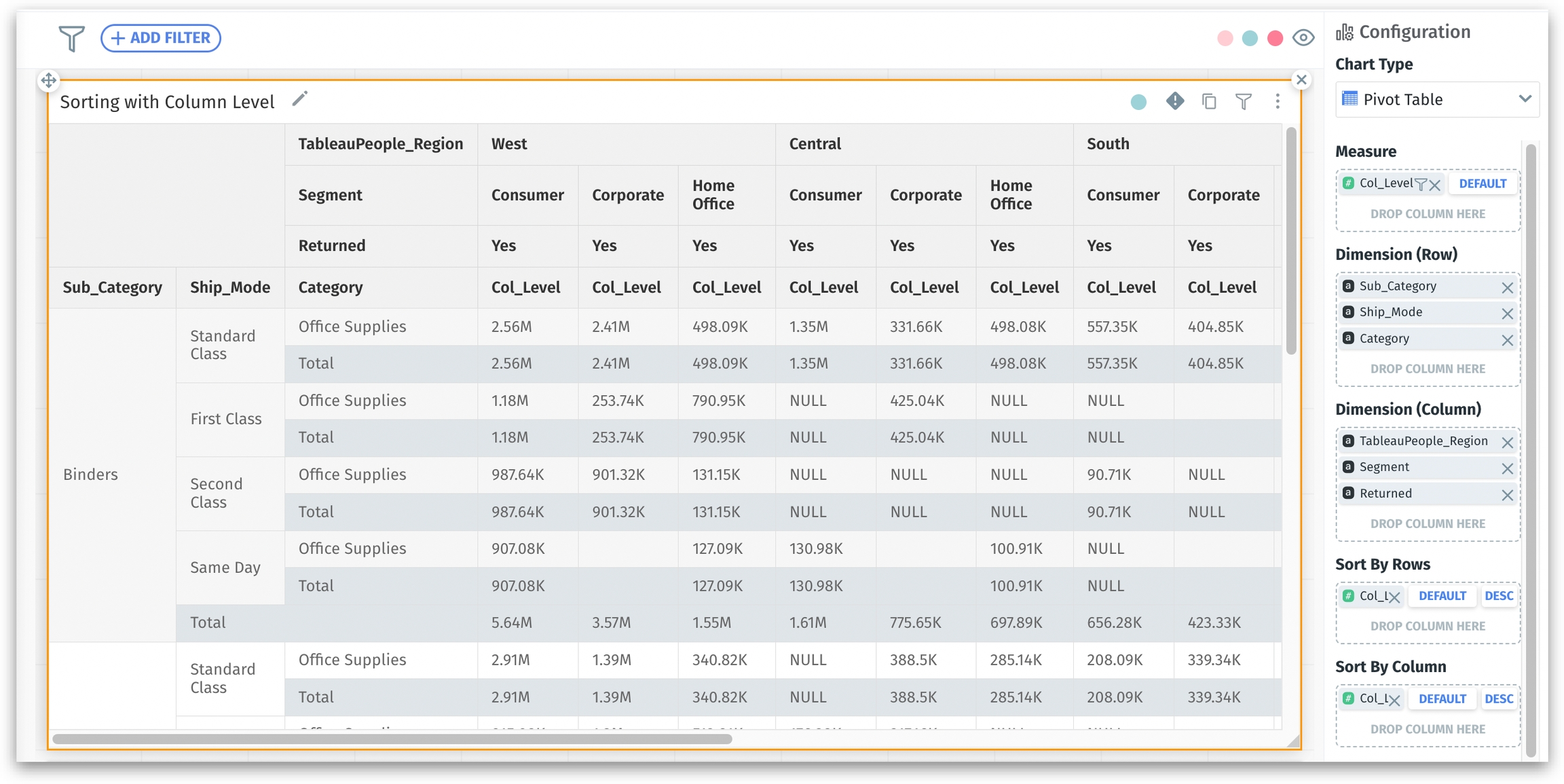Remove Sub_Category from row dimensions

point(1507,287)
